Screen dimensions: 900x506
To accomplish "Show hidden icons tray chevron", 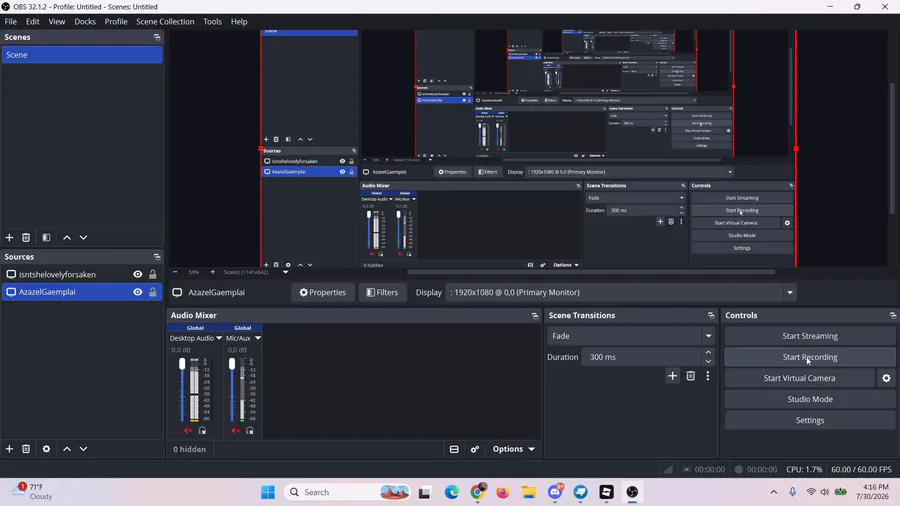I will coord(774,492).
